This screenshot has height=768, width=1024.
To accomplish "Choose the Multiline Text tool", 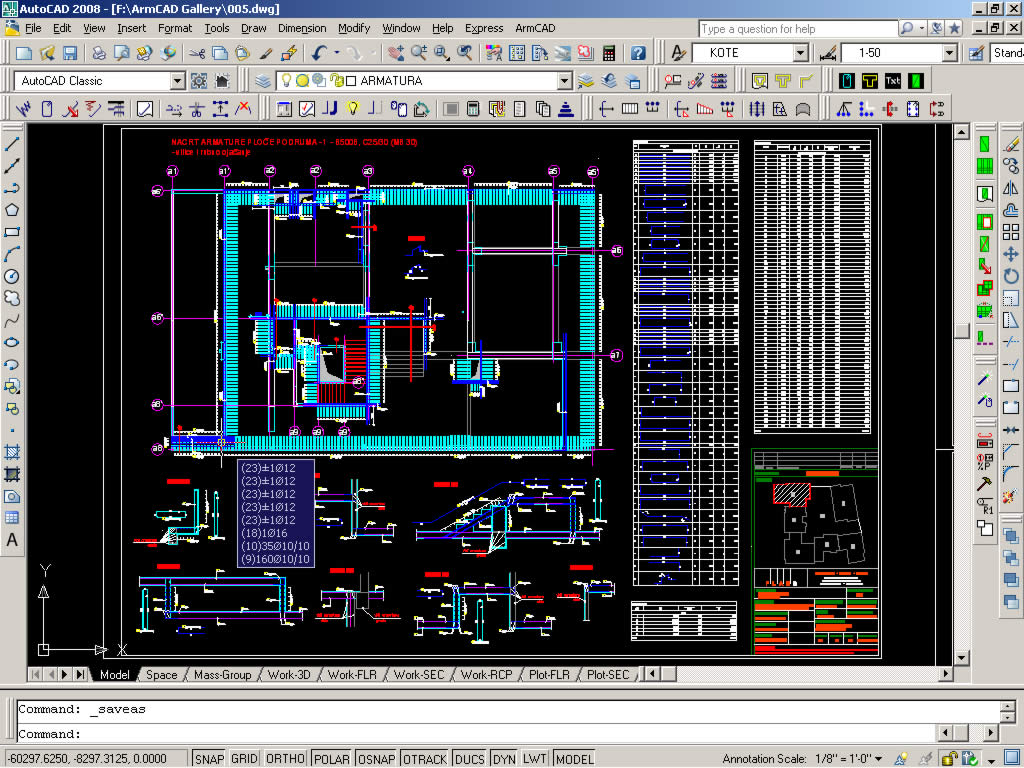I will point(13,540).
